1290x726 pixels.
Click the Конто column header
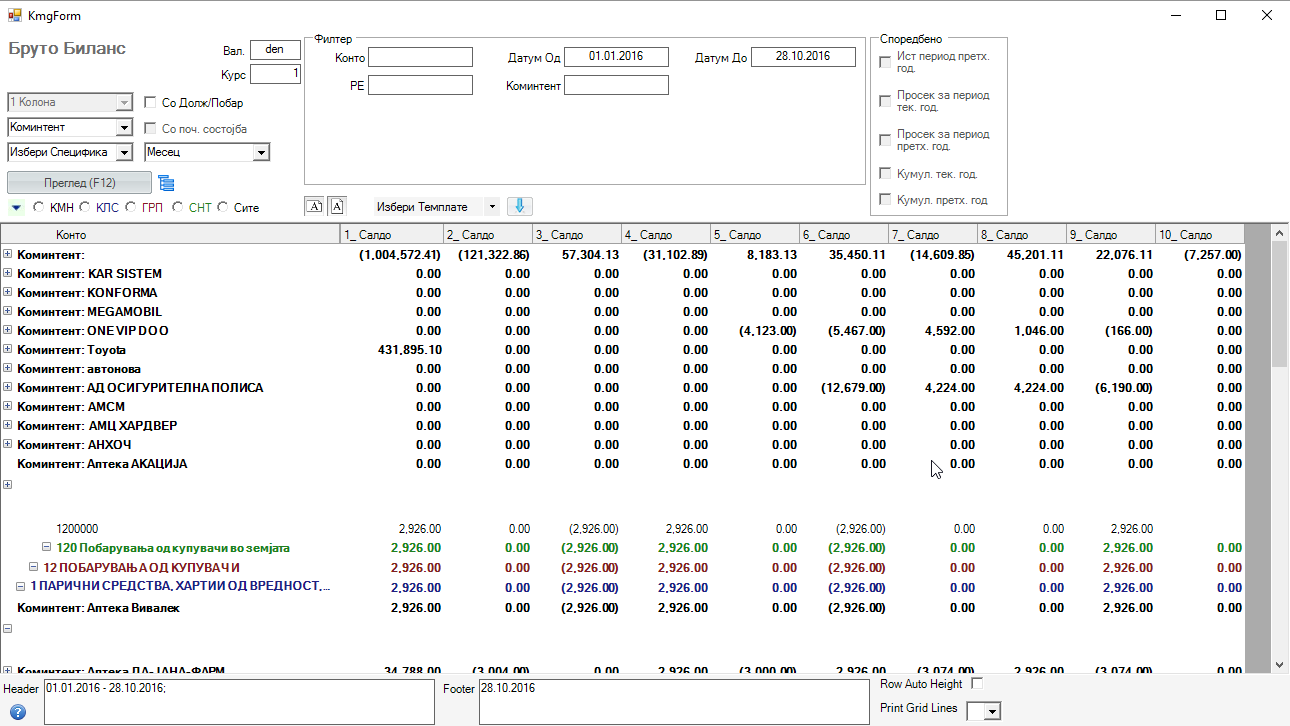tap(170, 235)
